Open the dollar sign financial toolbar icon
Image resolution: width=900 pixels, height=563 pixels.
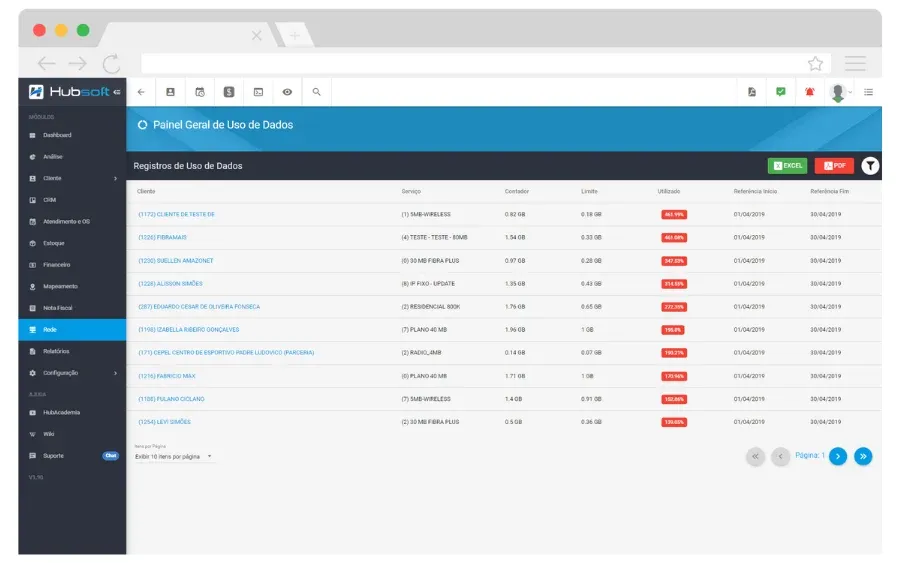[229, 92]
